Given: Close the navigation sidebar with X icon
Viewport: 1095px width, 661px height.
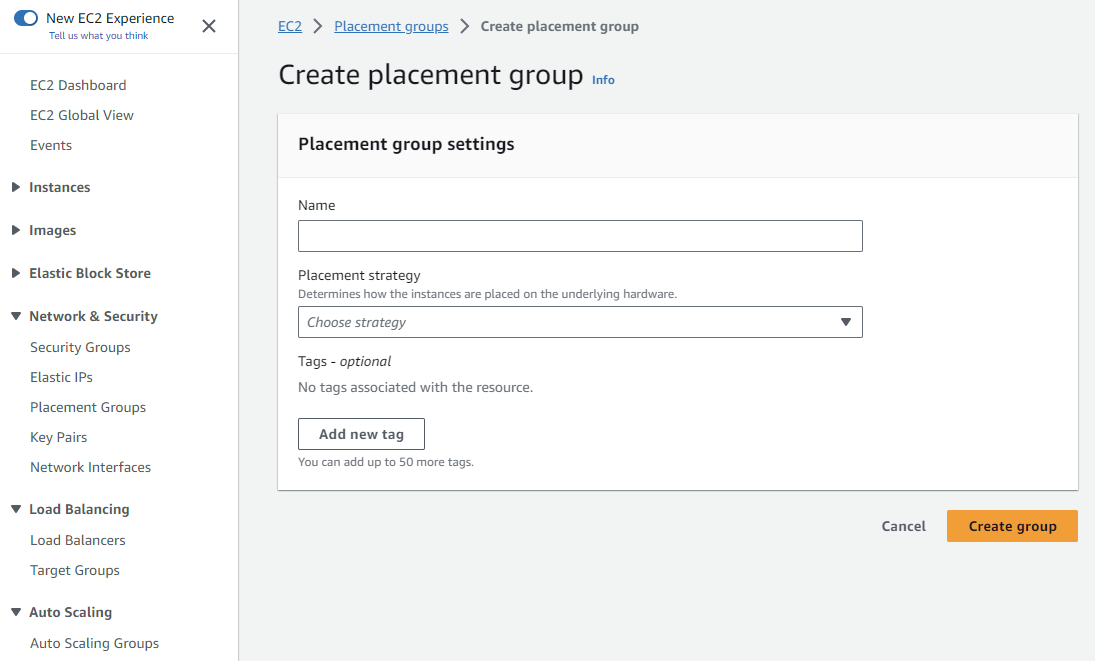Looking at the screenshot, I should (x=209, y=26).
